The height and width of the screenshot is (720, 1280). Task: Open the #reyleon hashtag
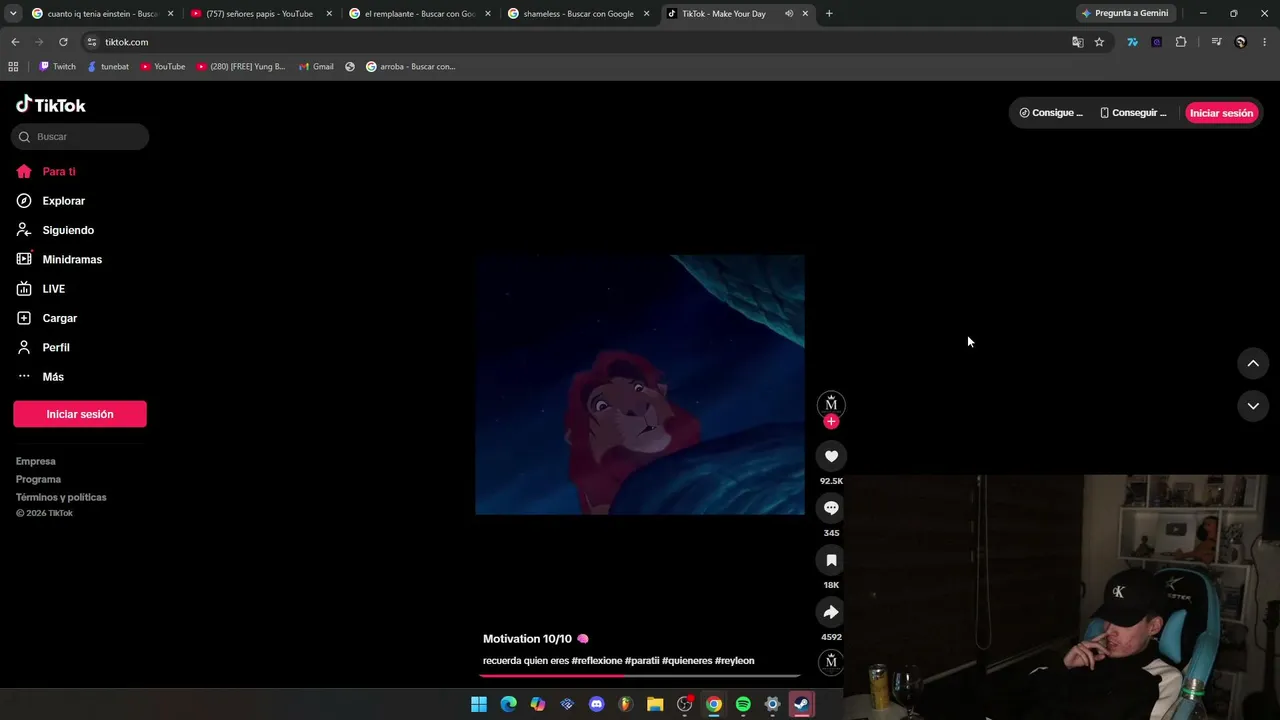(x=734, y=661)
